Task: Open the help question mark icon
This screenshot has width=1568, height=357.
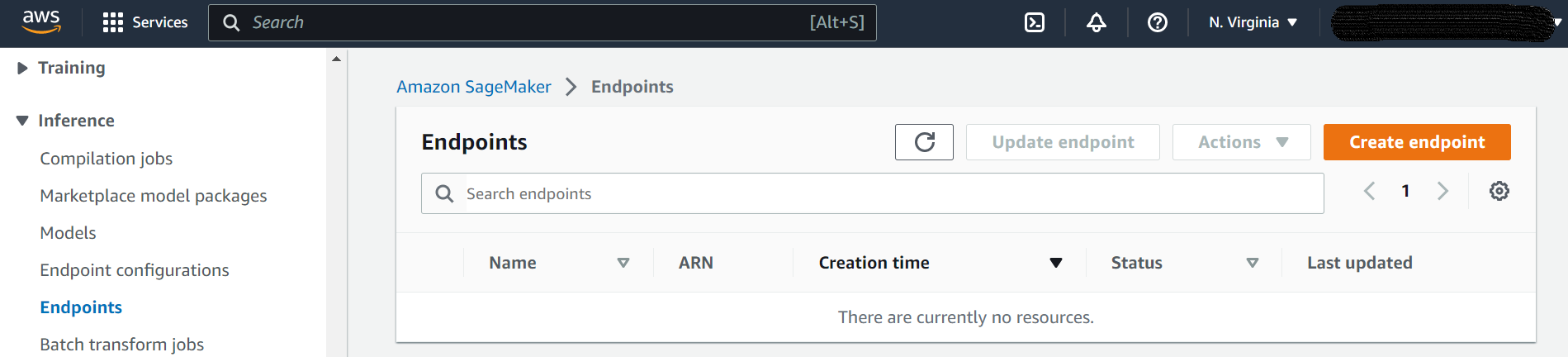Action: (x=1158, y=22)
